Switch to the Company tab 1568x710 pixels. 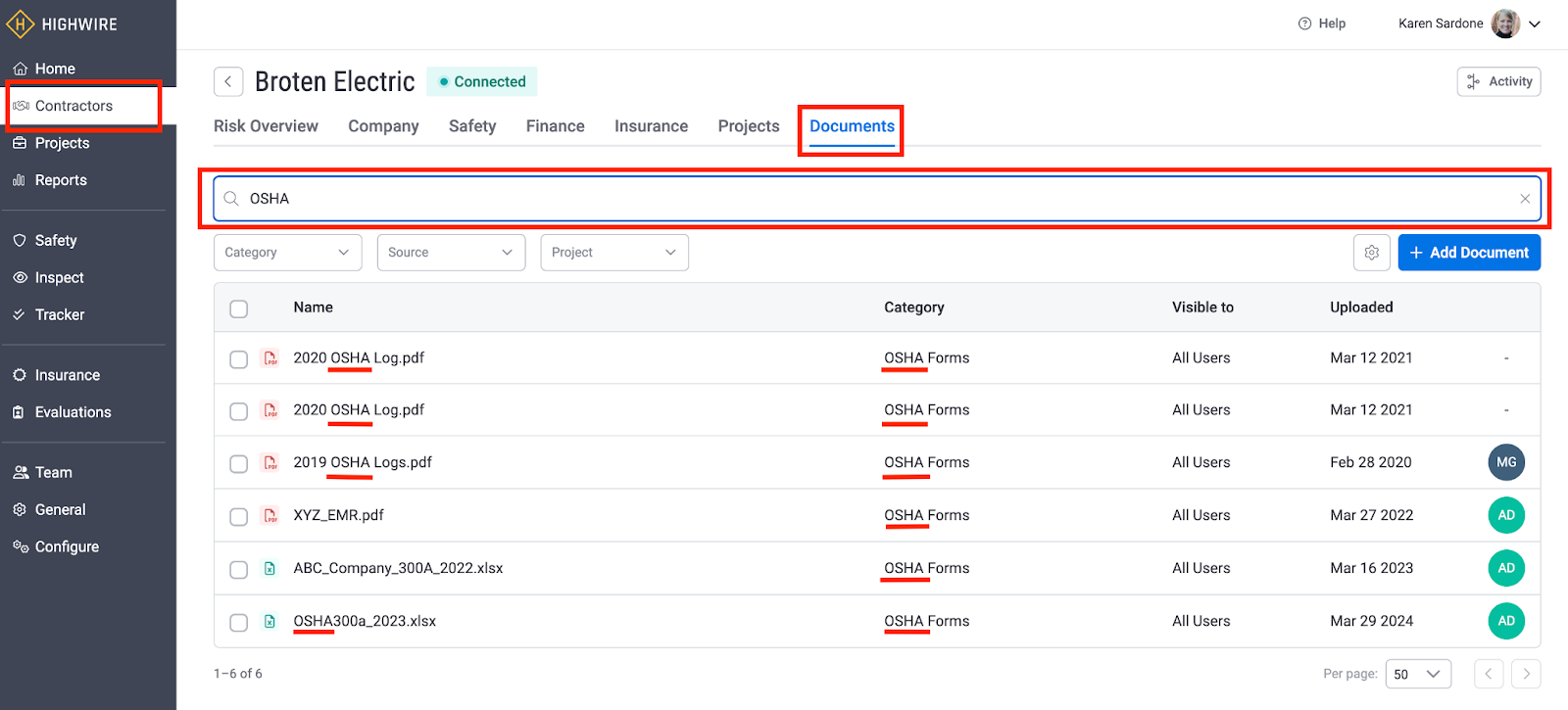pyautogui.click(x=383, y=126)
